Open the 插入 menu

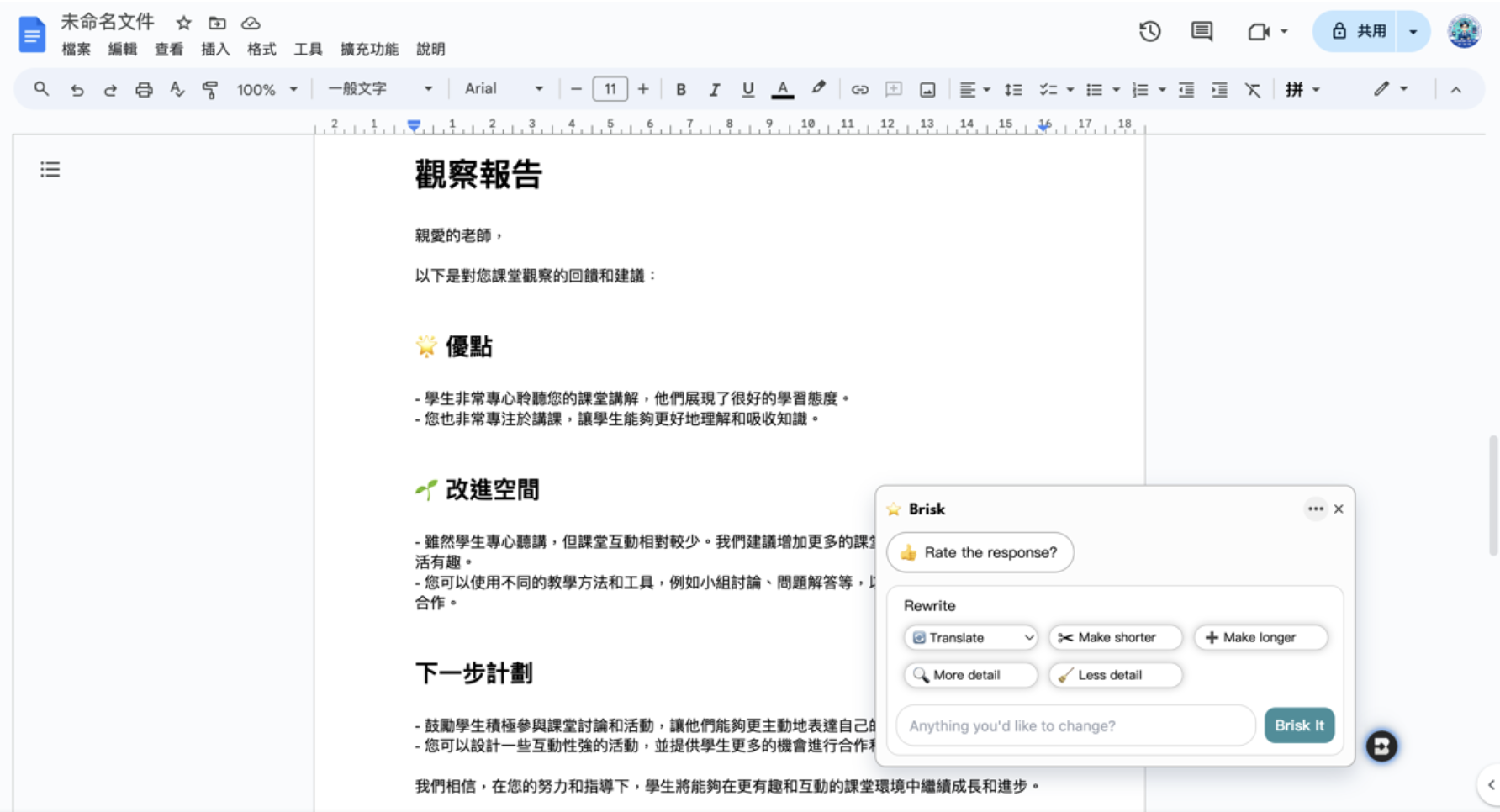coord(215,49)
